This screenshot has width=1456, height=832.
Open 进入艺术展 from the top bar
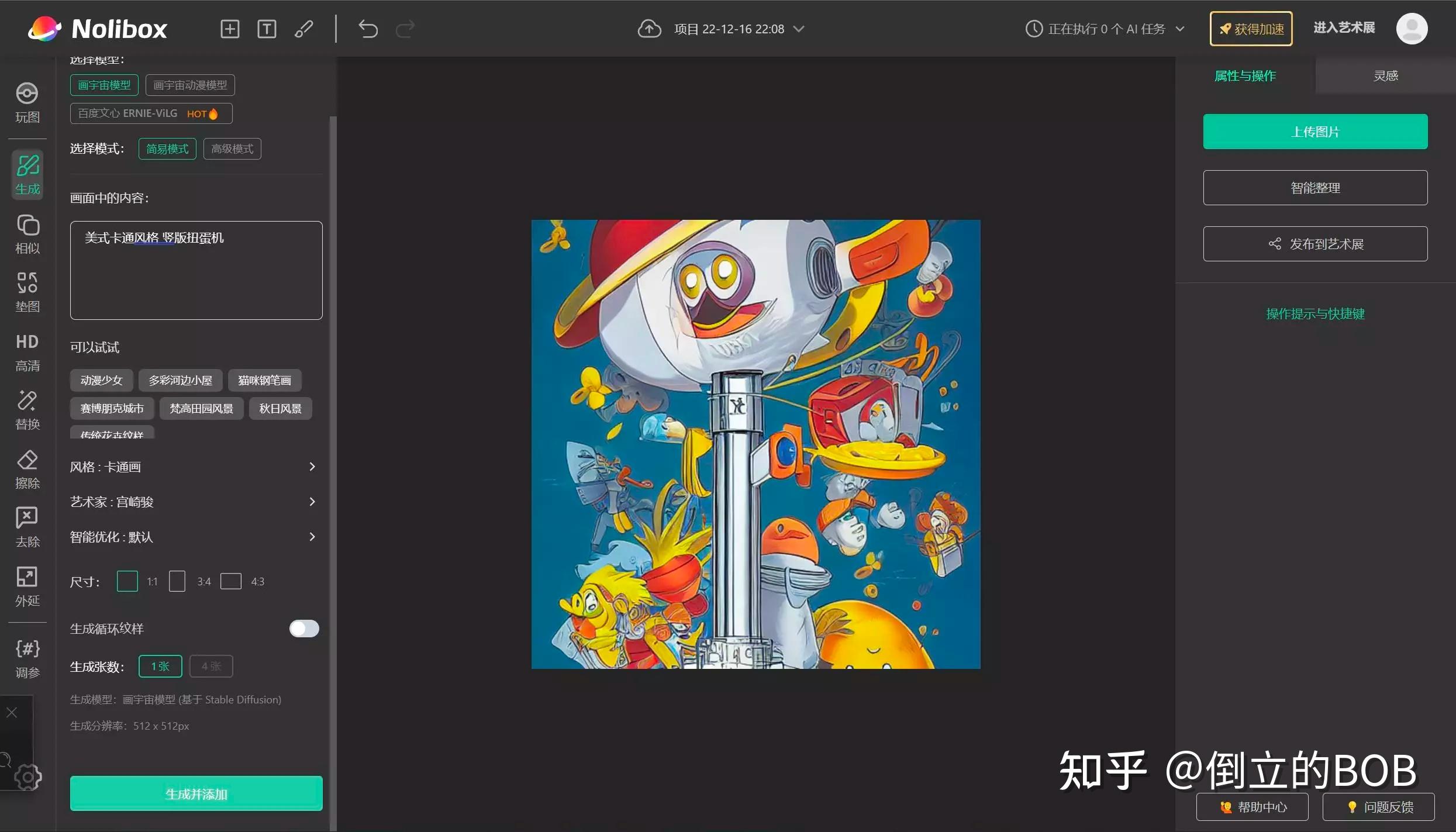point(1344,28)
